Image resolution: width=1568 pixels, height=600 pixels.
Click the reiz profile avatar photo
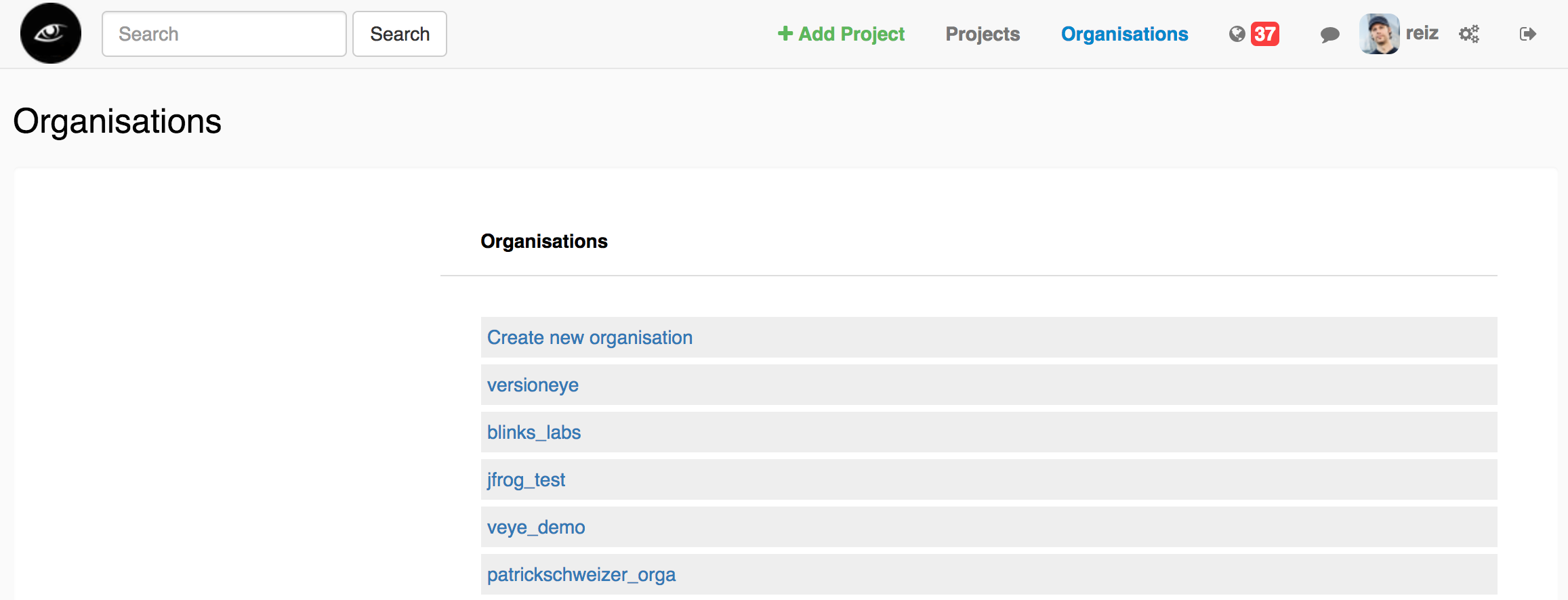[1379, 34]
